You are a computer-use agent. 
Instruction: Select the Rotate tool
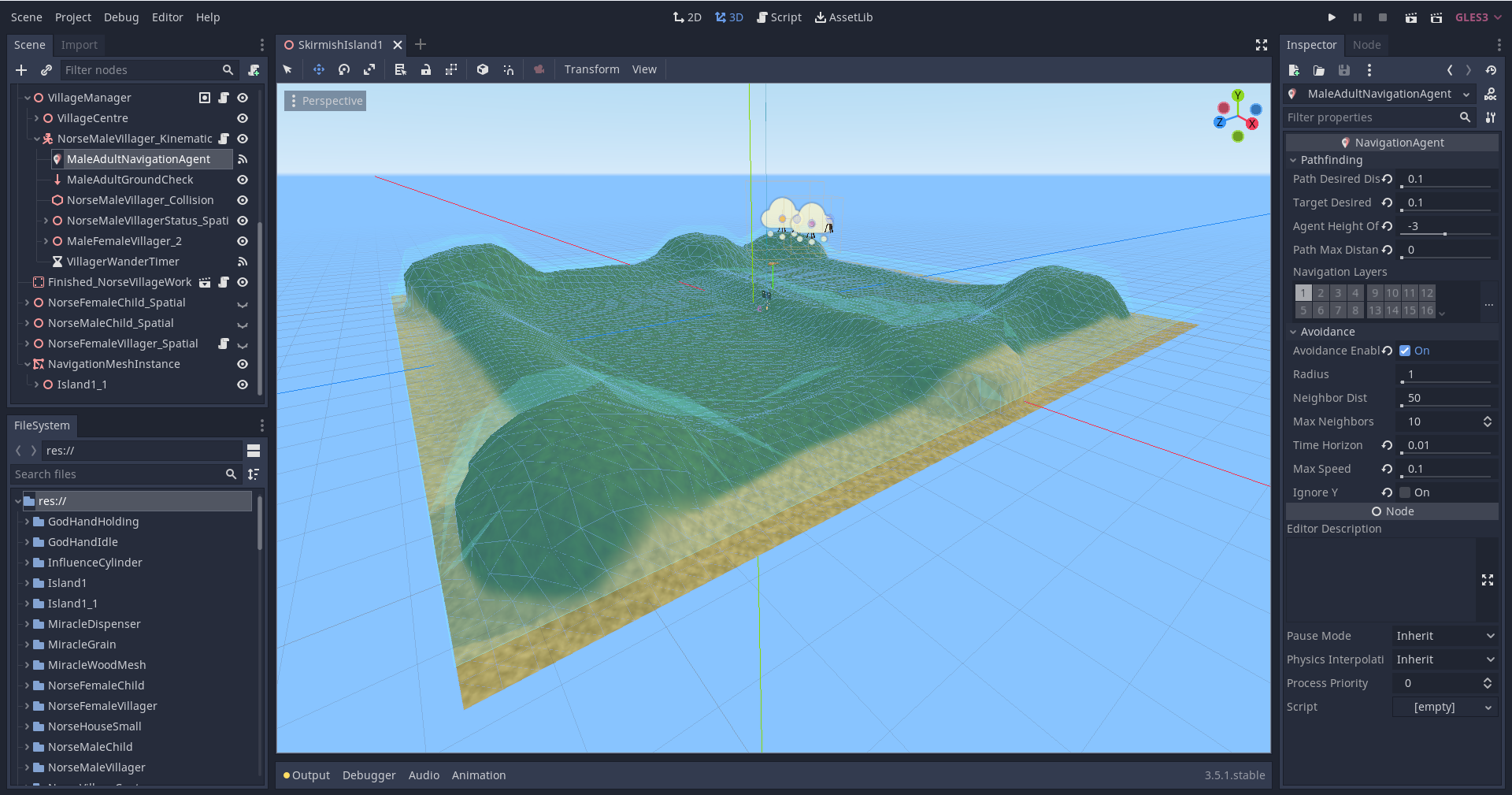pyautogui.click(x=344, y=69)
